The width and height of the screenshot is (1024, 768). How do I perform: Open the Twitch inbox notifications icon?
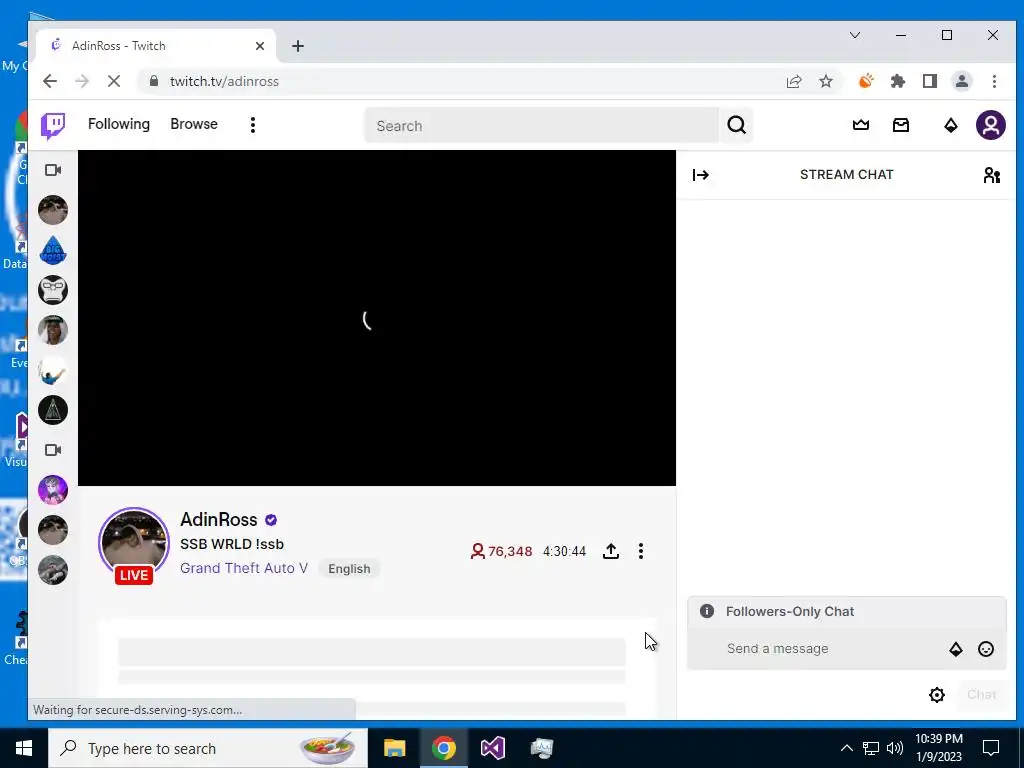pos(901,125)
